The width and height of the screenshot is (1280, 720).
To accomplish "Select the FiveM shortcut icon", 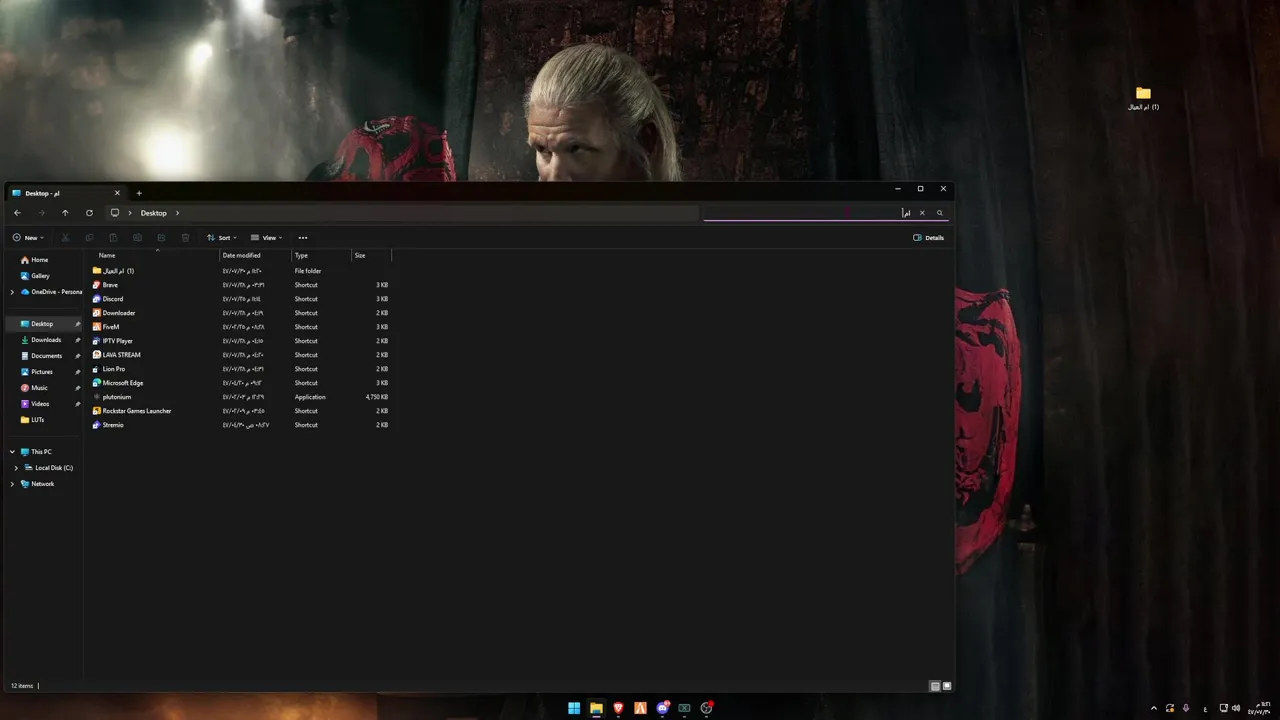I will (97, 327).
